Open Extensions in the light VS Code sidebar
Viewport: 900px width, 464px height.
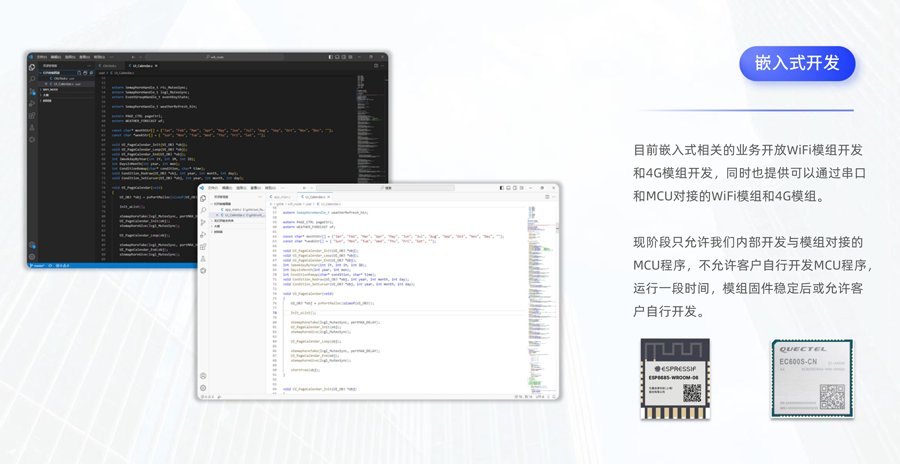[204, 247]
